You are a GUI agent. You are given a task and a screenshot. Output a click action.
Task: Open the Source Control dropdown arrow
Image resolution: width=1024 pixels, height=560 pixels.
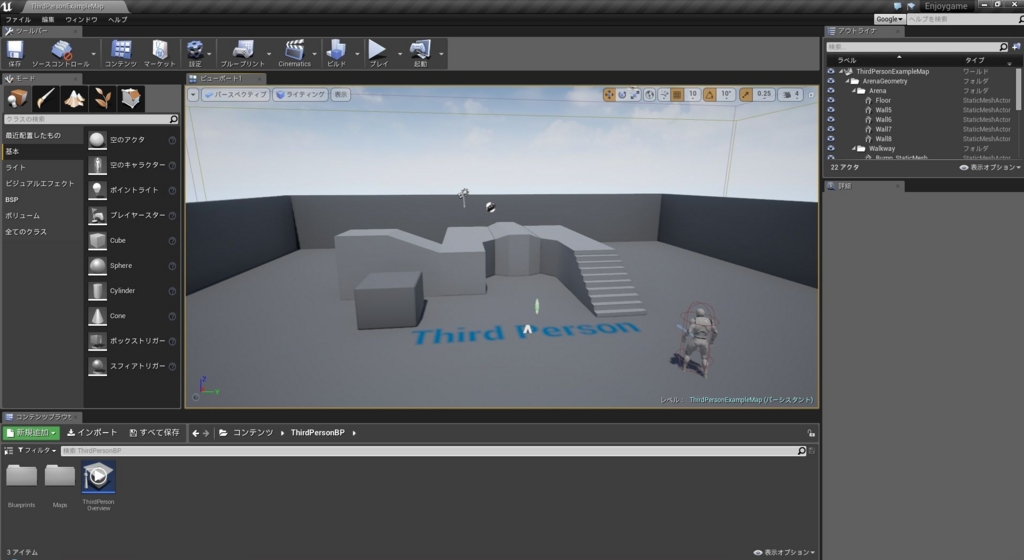93,54
